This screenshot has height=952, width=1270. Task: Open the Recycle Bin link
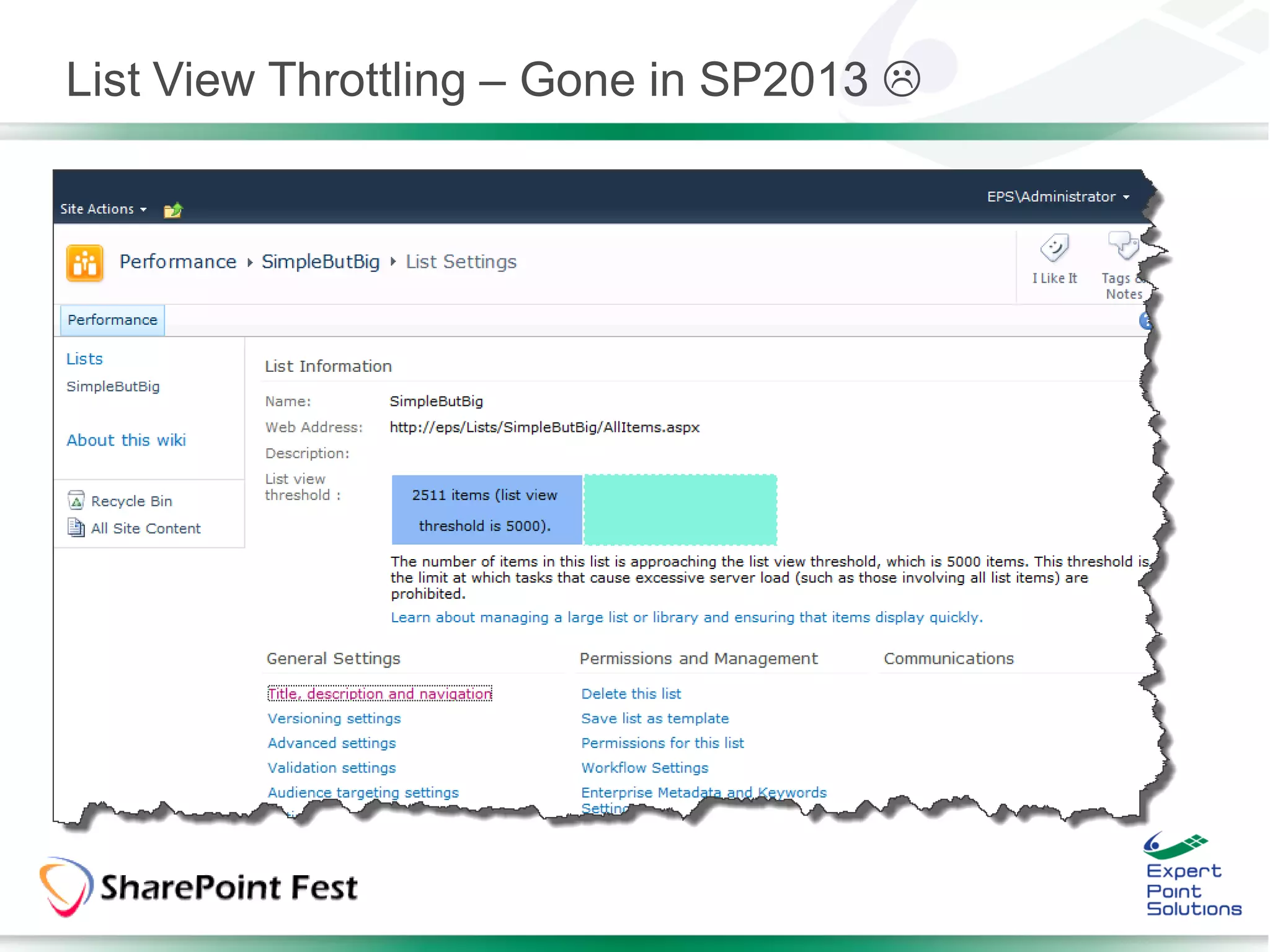tap(131, 501)
